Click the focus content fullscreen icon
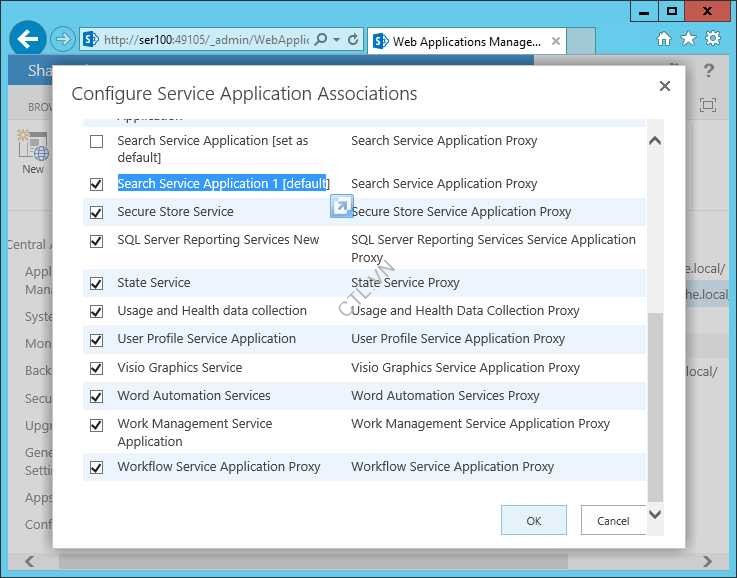Screen dimensions: 737x578 click(x=708, y=105)
